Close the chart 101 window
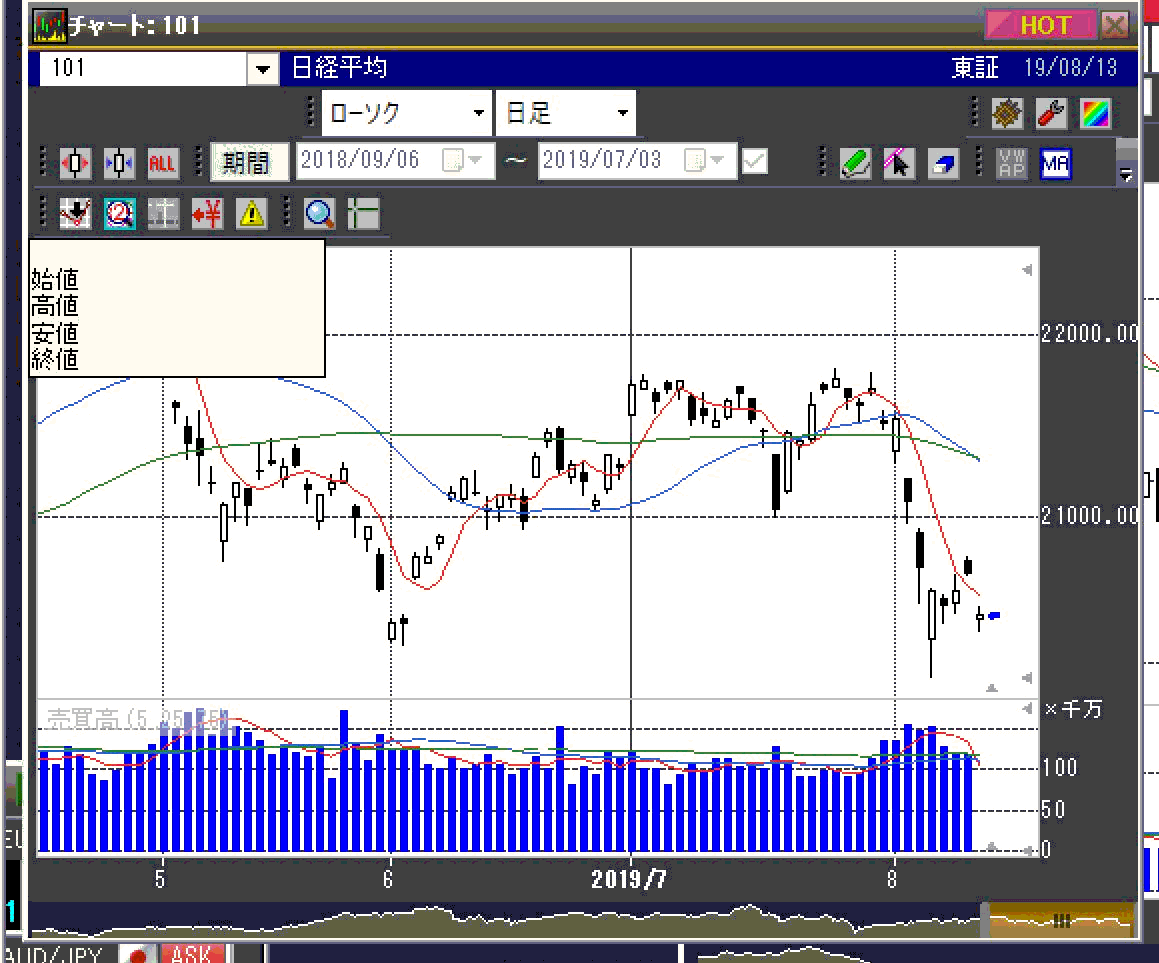1159x963 pixels. pos(1115,25)
